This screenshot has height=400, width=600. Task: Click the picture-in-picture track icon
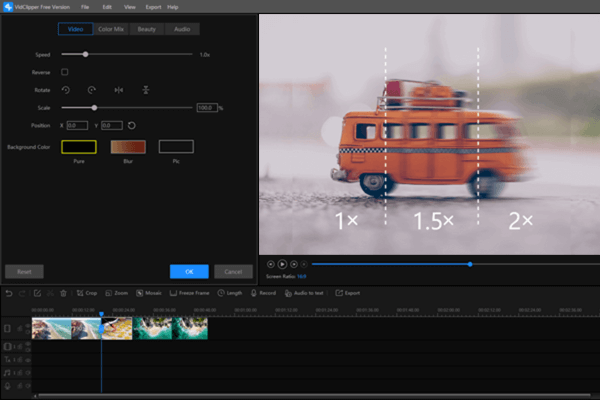coord(7,346)
